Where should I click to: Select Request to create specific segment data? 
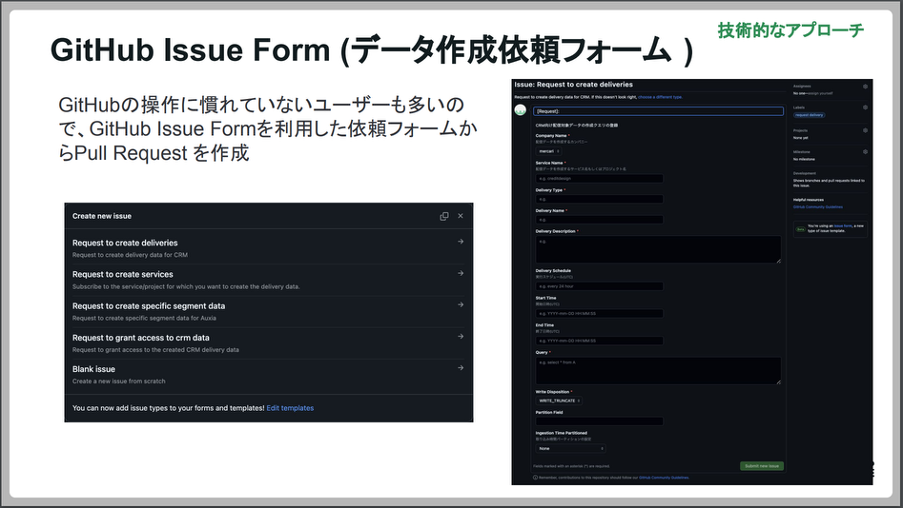148,306
